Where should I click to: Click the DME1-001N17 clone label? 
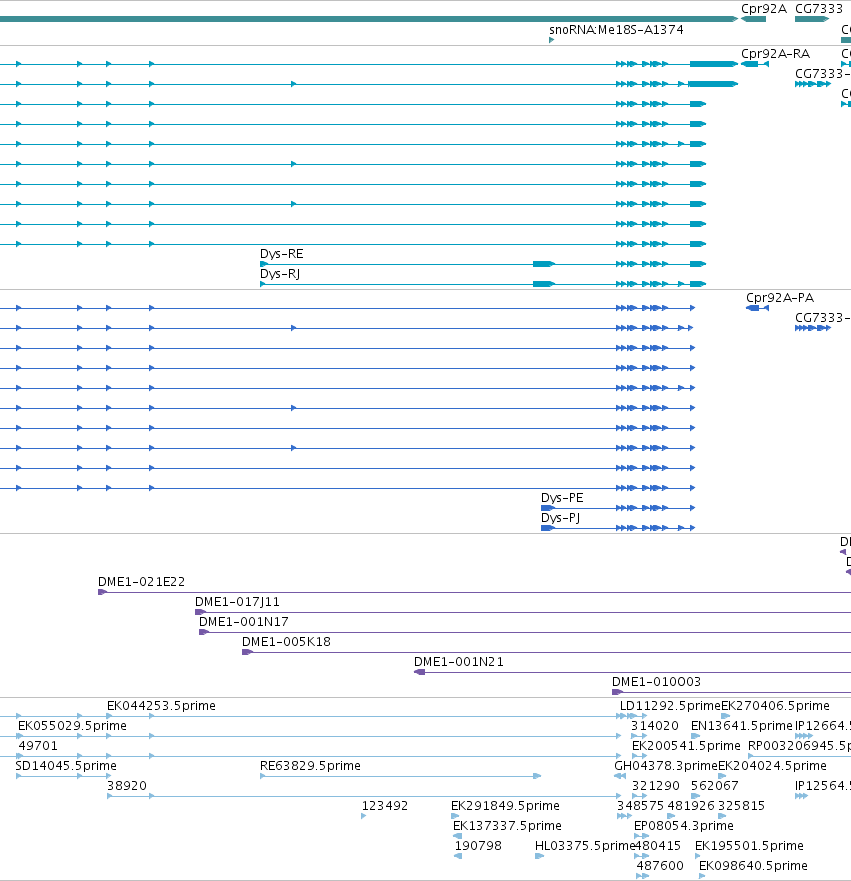point(243,621)
